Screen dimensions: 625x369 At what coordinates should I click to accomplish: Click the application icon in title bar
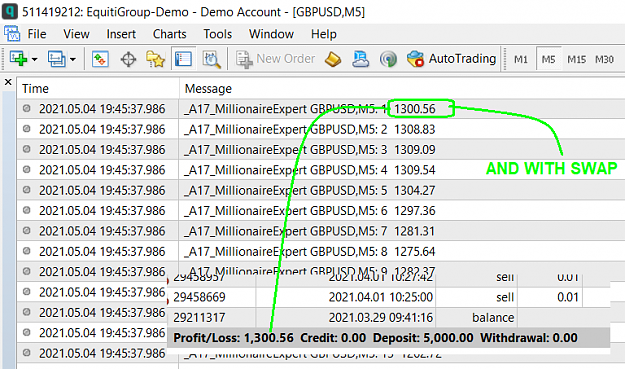tap(10, 11)
